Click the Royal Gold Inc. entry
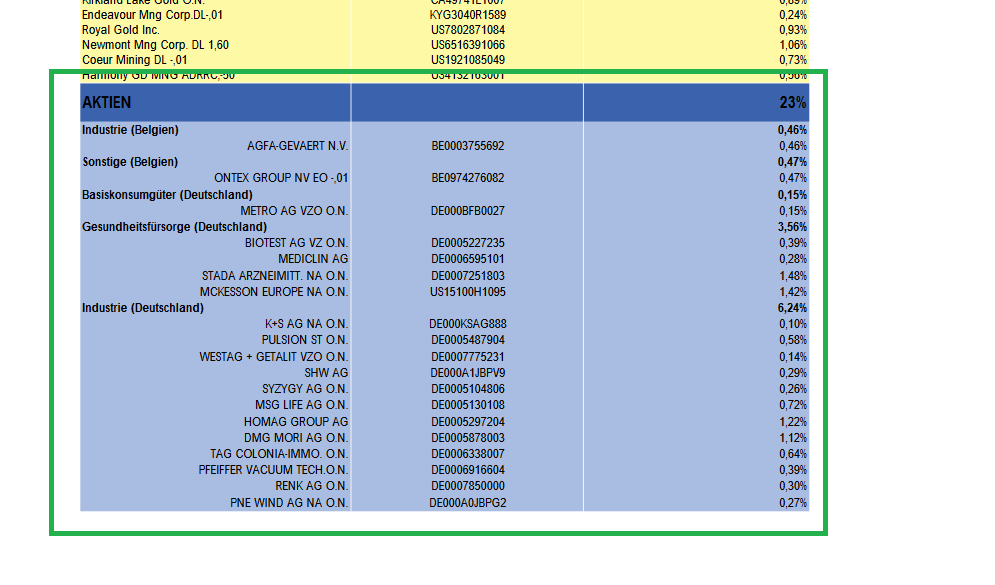 click(x=121, y=30)
